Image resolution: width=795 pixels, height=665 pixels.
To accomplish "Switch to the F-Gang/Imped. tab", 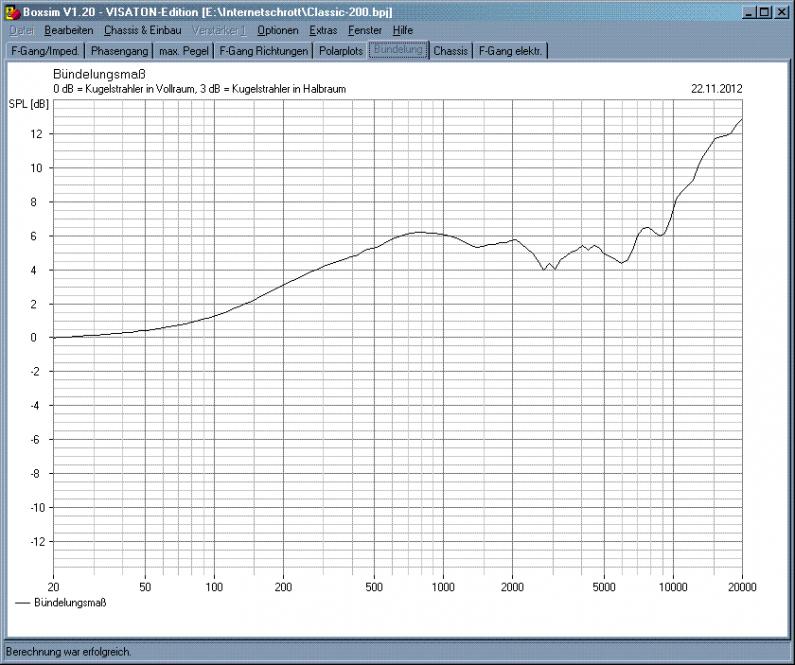I will (x=43, y=50).
